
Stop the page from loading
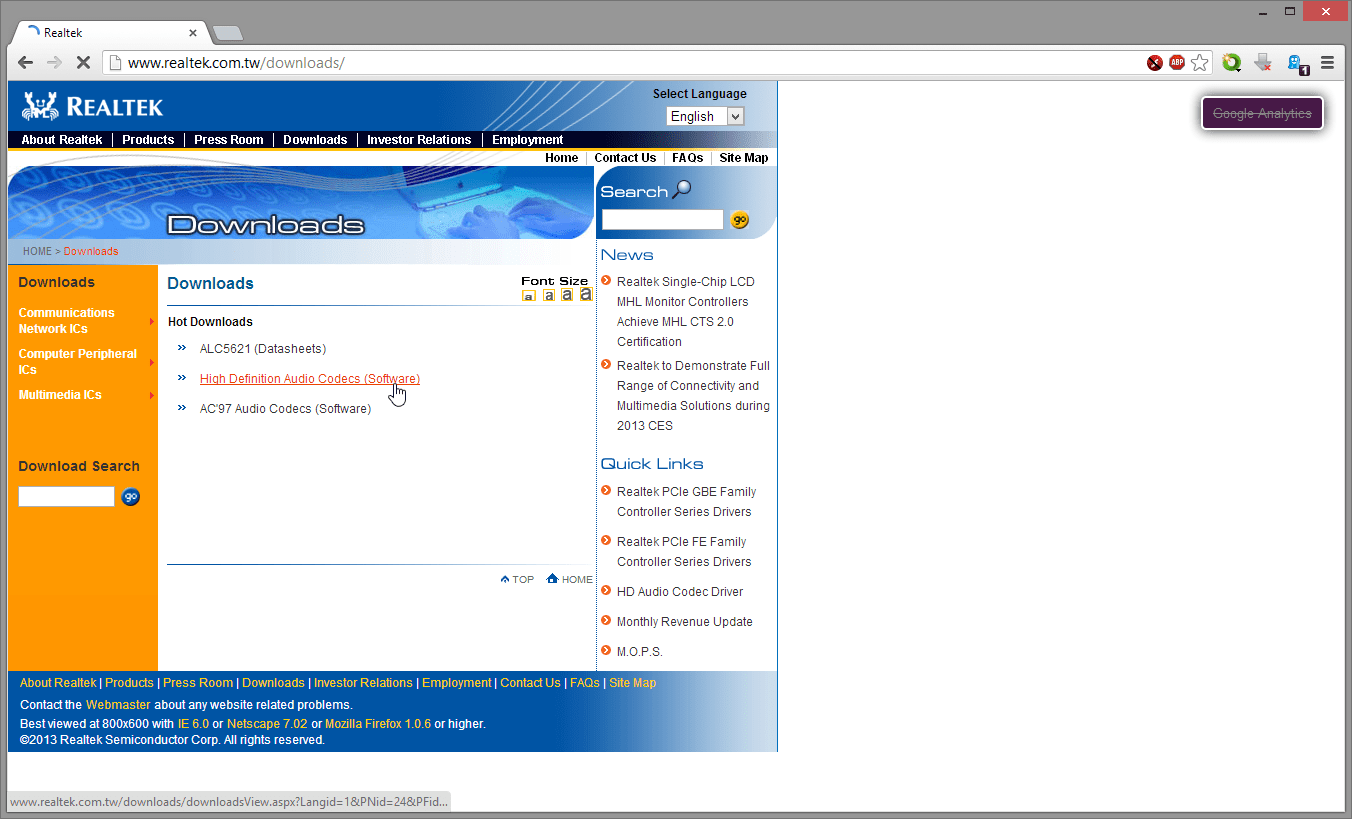(x=83, y=63)
